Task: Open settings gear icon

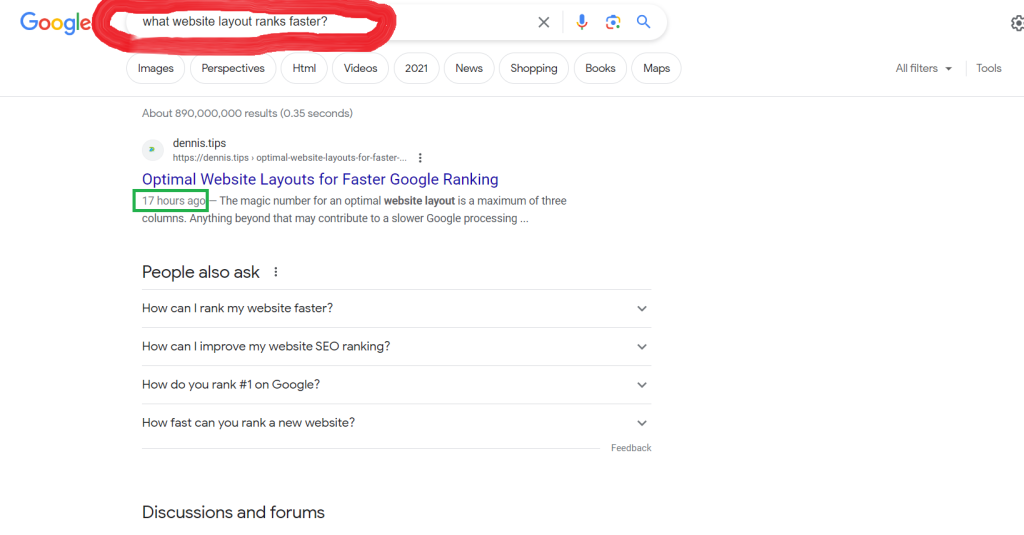Action: point(1017,24)
